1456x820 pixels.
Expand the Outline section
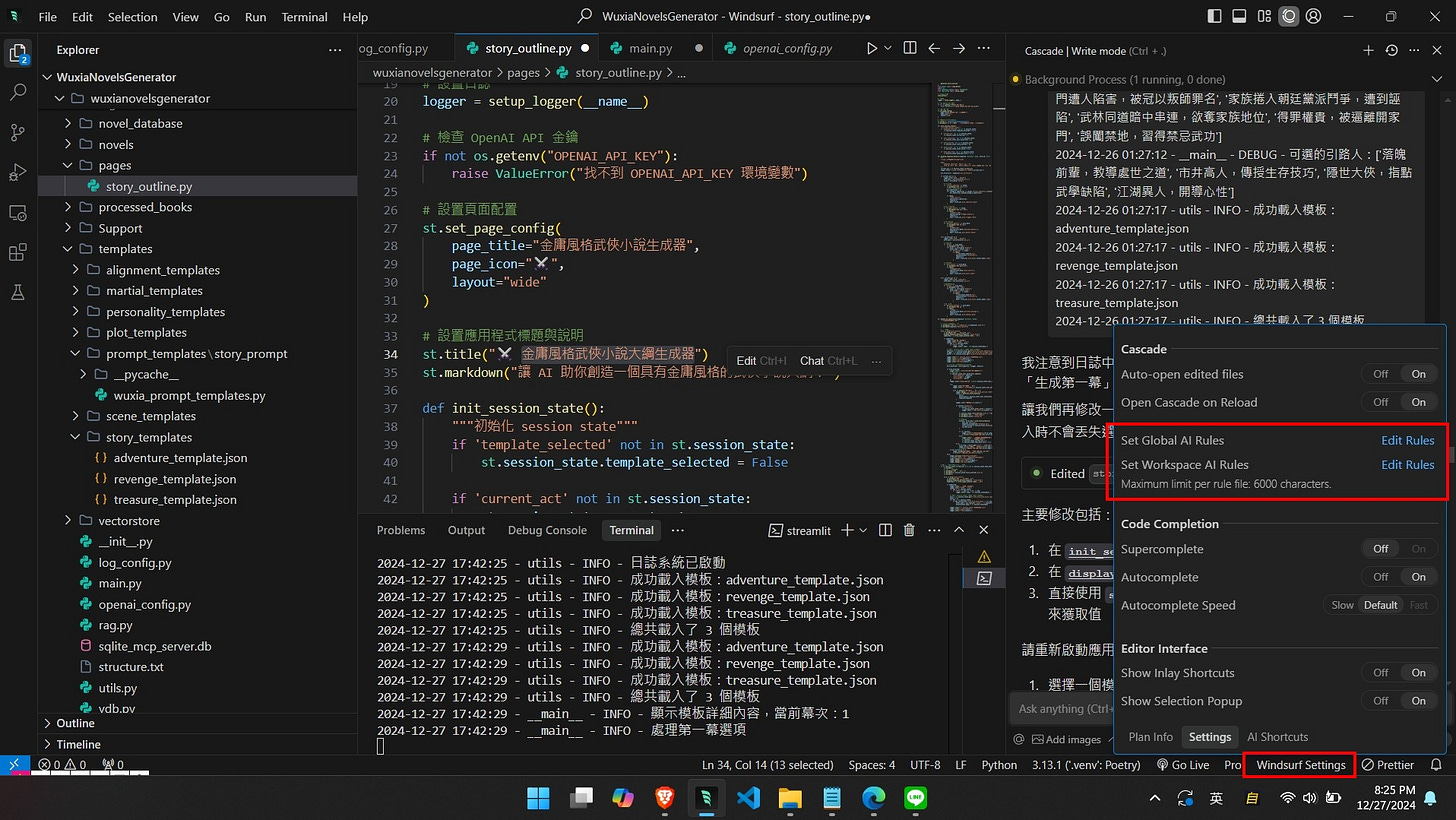coord(75,723)
